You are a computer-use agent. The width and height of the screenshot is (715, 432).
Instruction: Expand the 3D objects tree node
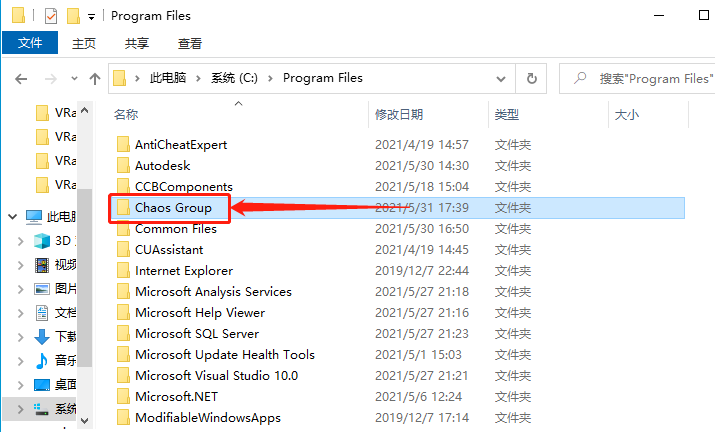tap(21, 241)
